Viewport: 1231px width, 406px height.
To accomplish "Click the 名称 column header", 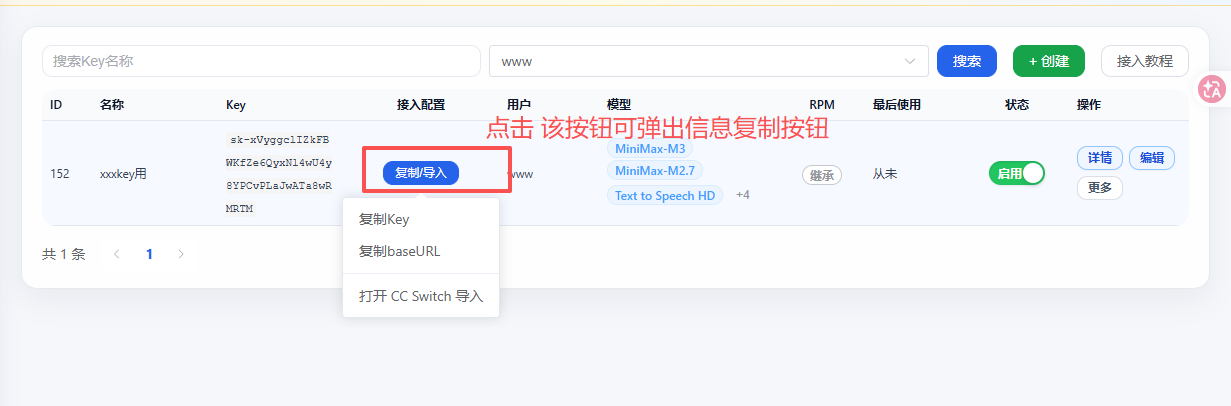I will click(112, 105).
